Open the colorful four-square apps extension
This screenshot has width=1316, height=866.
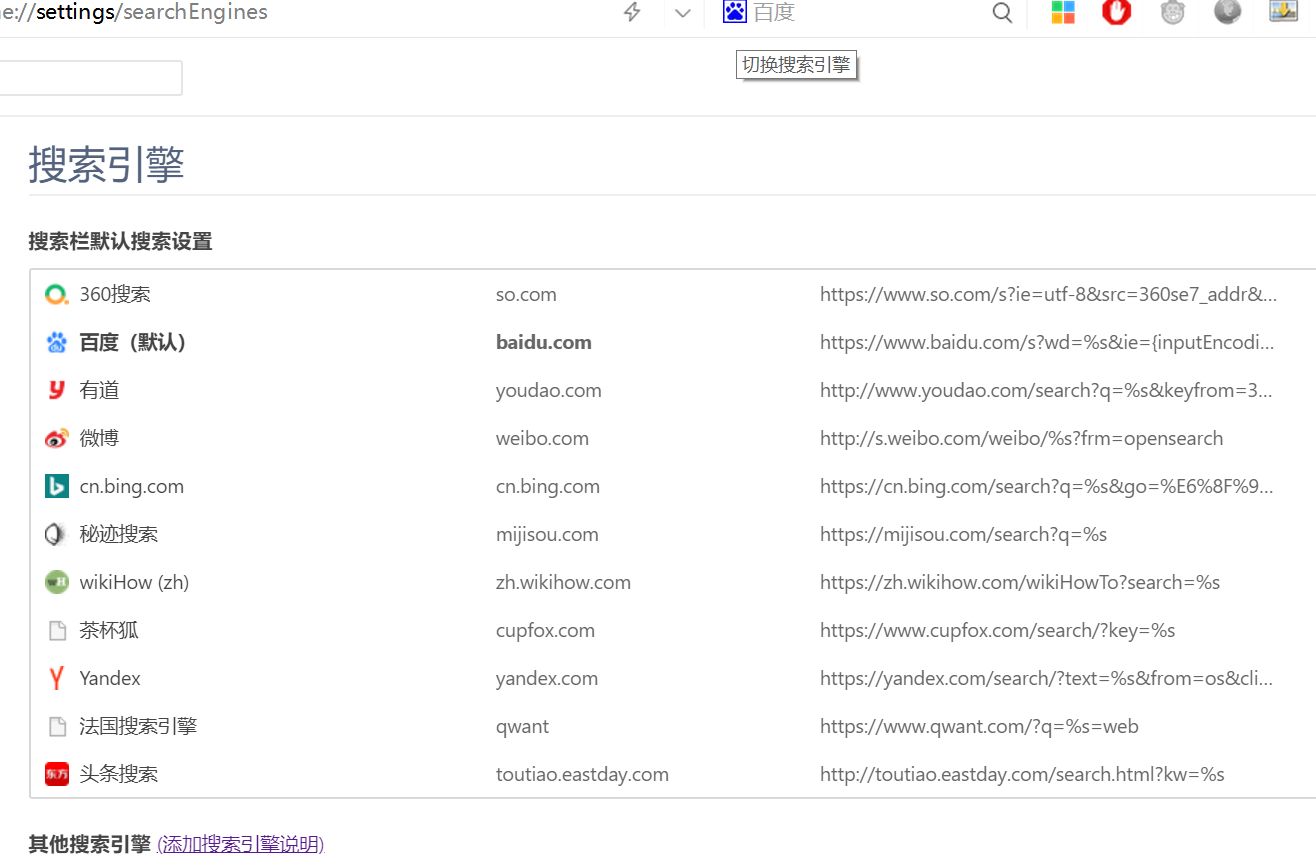pos(1063,13)
